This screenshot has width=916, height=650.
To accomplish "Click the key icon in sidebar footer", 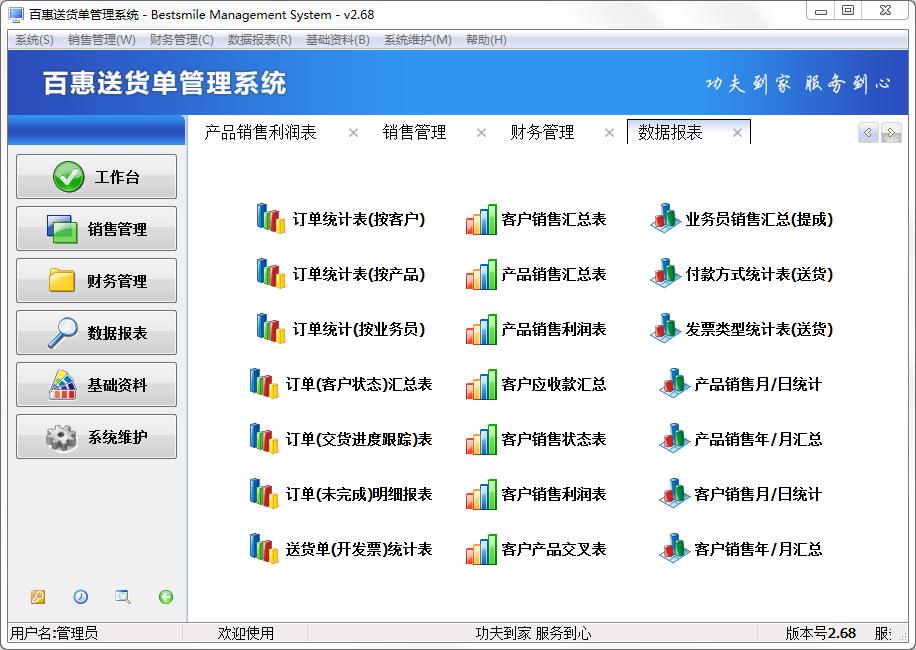I will (37, 597).
